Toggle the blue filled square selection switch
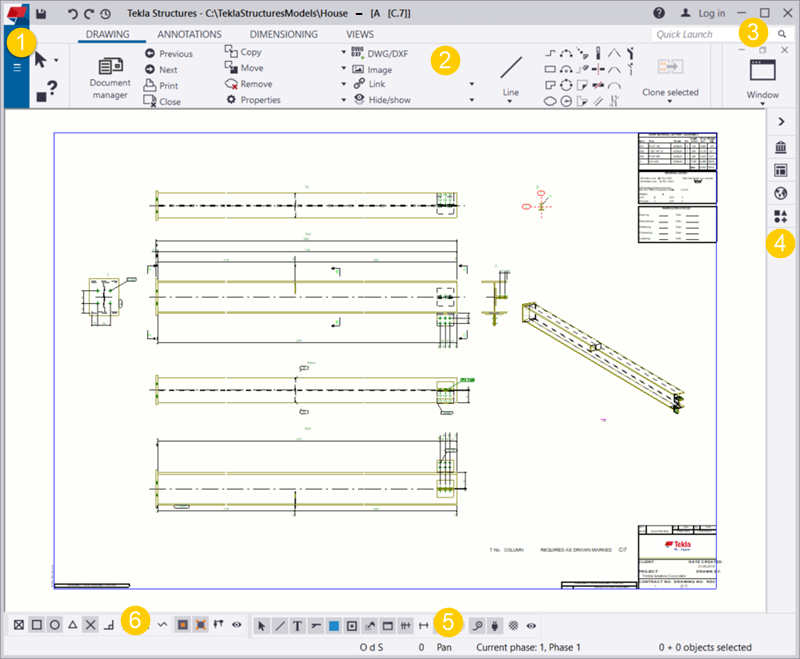 pos(334,625)
